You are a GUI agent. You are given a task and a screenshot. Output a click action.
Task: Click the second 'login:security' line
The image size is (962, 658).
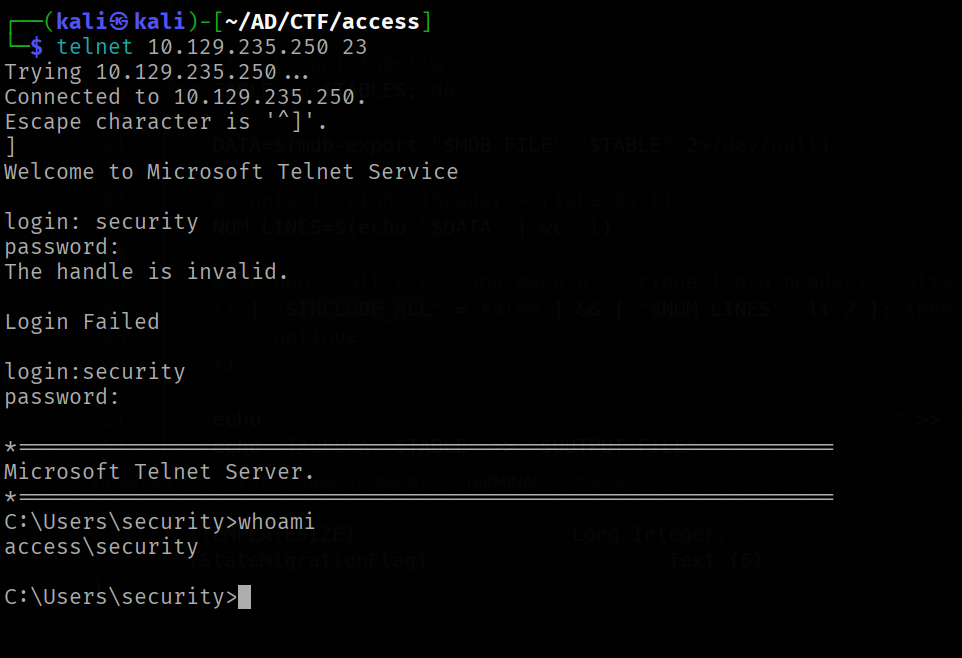[94, 373]
